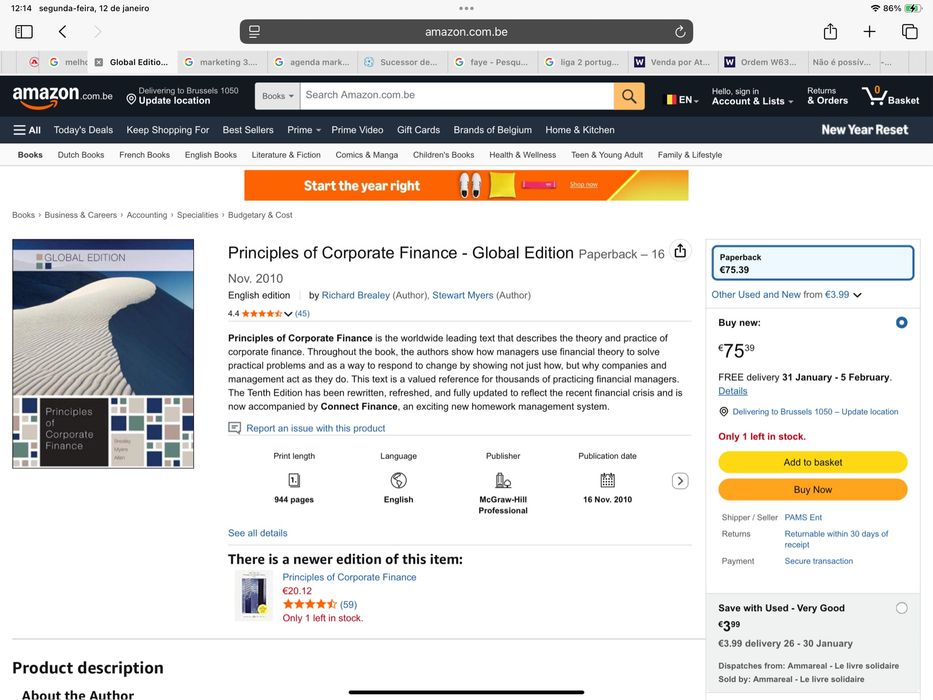Image resolution: width=933 pixels, height=700 pixels.
Task: Share this product via the title share icon
Action: (680, 251)
